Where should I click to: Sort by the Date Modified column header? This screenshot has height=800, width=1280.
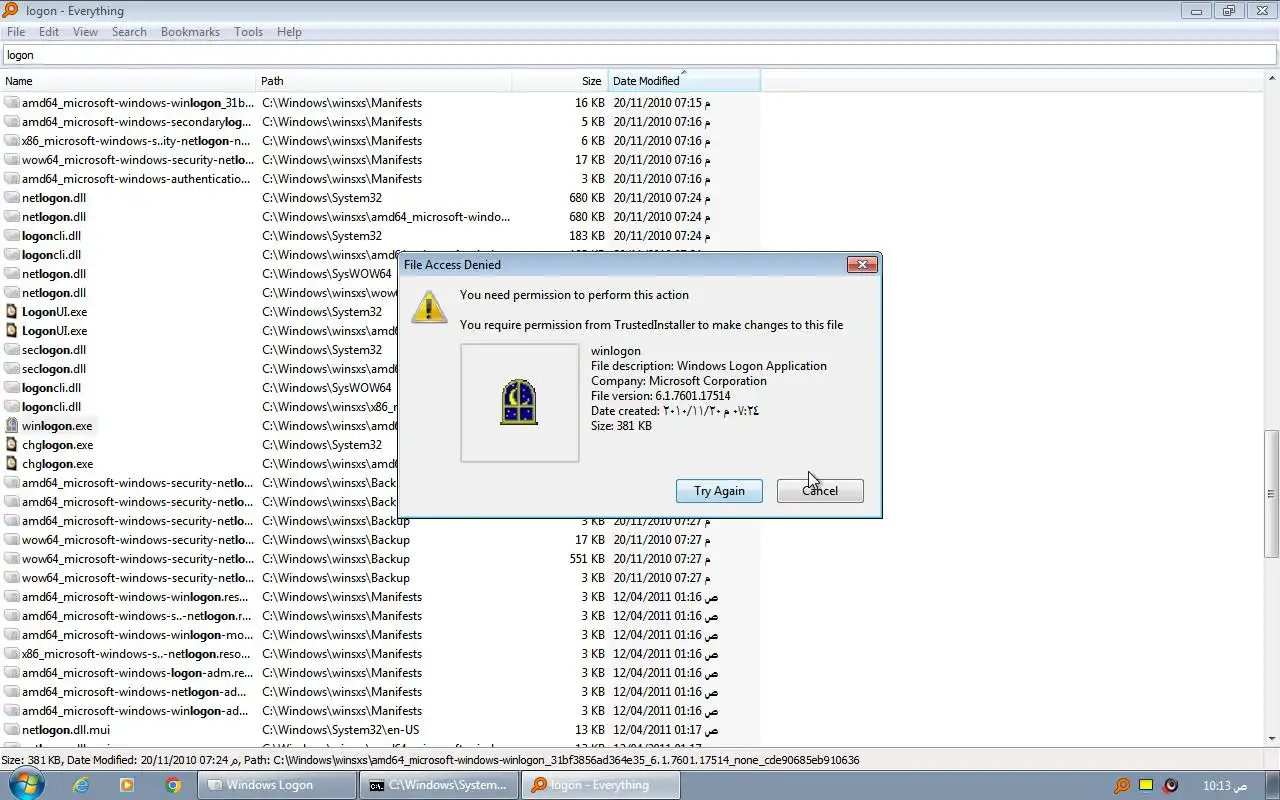(x=684, y=81)
